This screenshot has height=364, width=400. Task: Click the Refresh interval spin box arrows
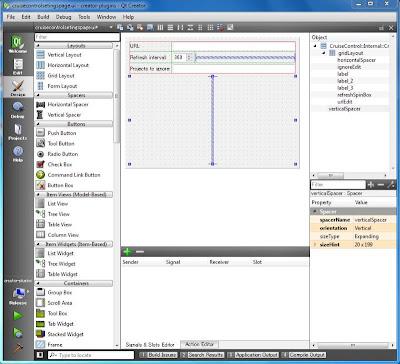click(x=189, y=57)
